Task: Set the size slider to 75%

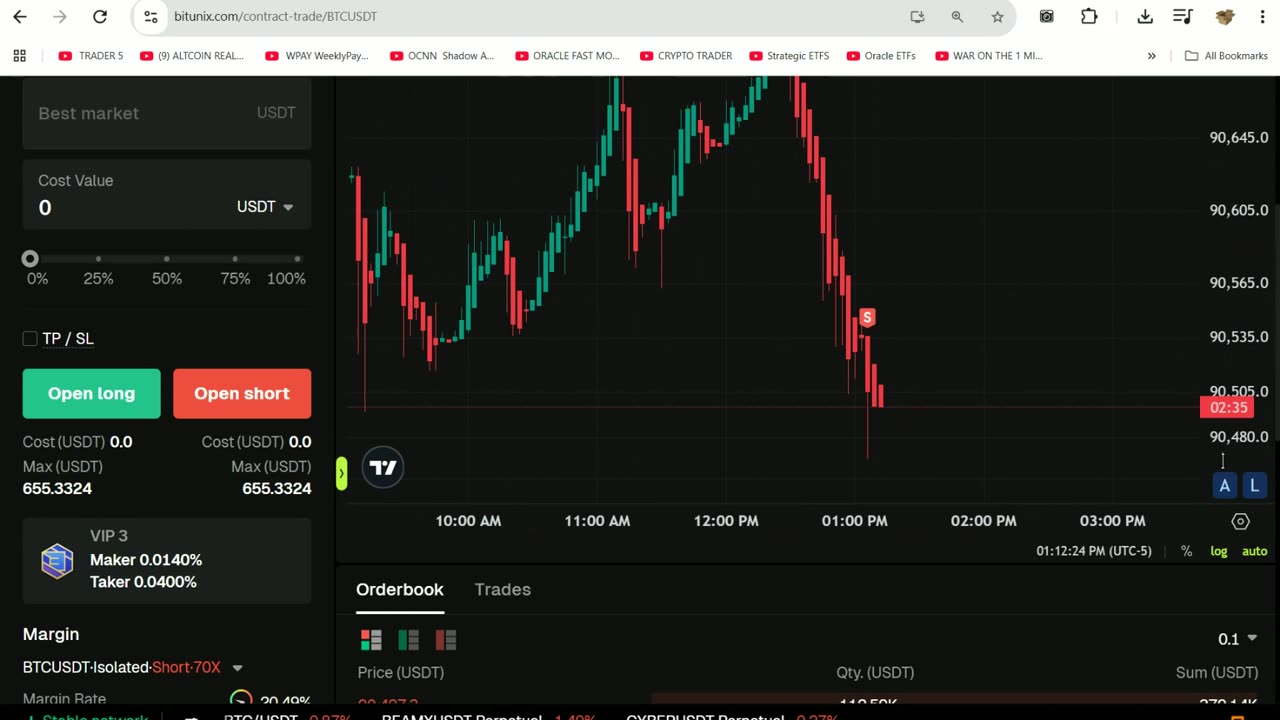Action: pos(235,259)
